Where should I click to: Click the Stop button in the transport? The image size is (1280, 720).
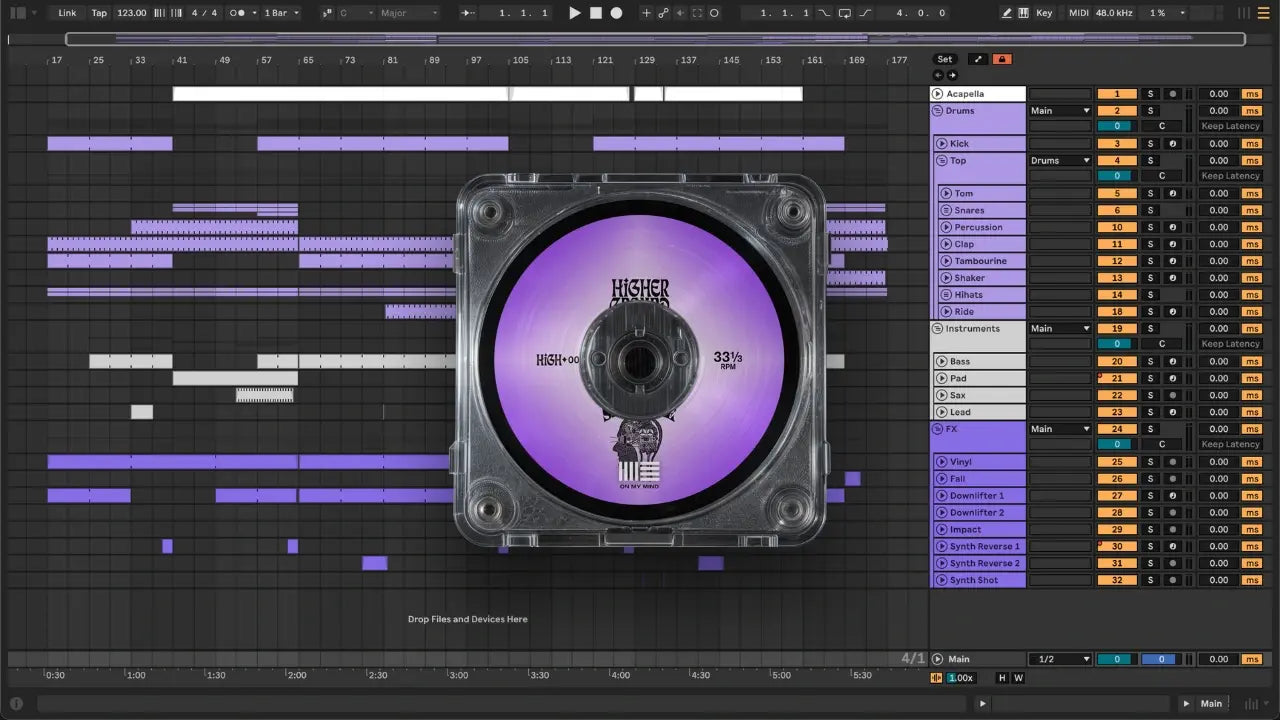pos(595,13)
